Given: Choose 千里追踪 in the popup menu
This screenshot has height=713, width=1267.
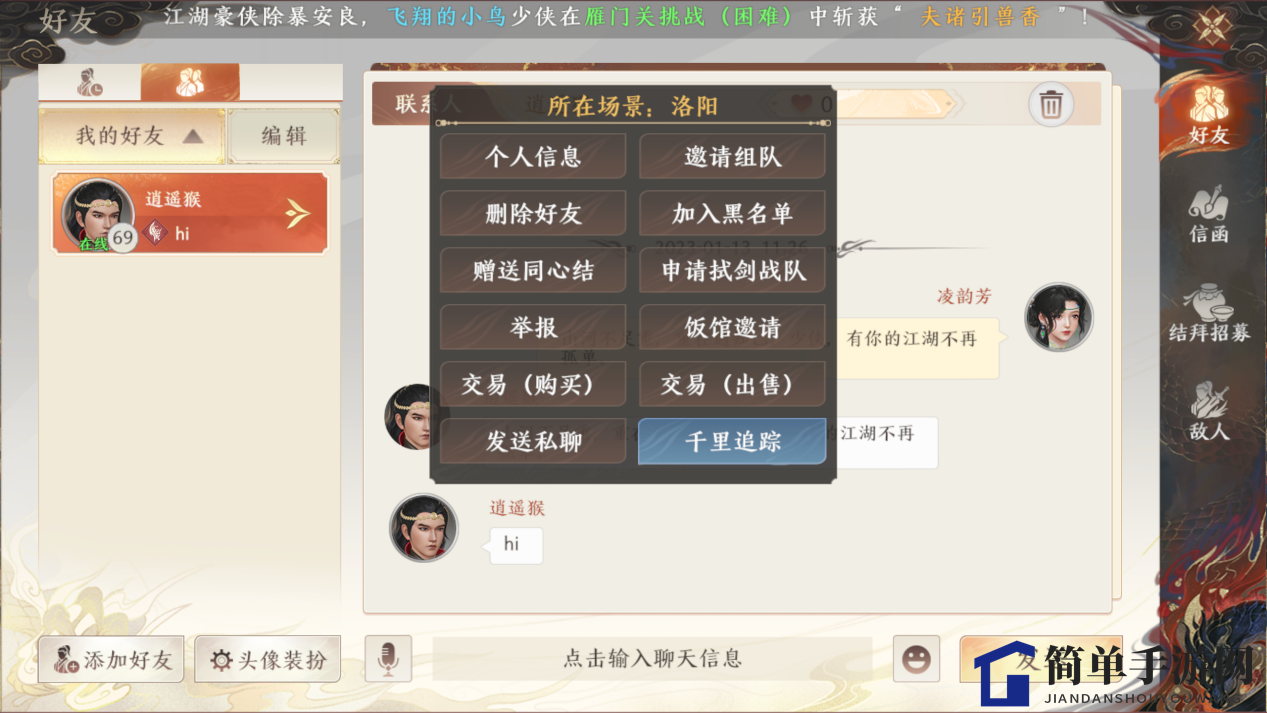Looking at the screenshot, I should pyautogui.click(x=732, y=442).
